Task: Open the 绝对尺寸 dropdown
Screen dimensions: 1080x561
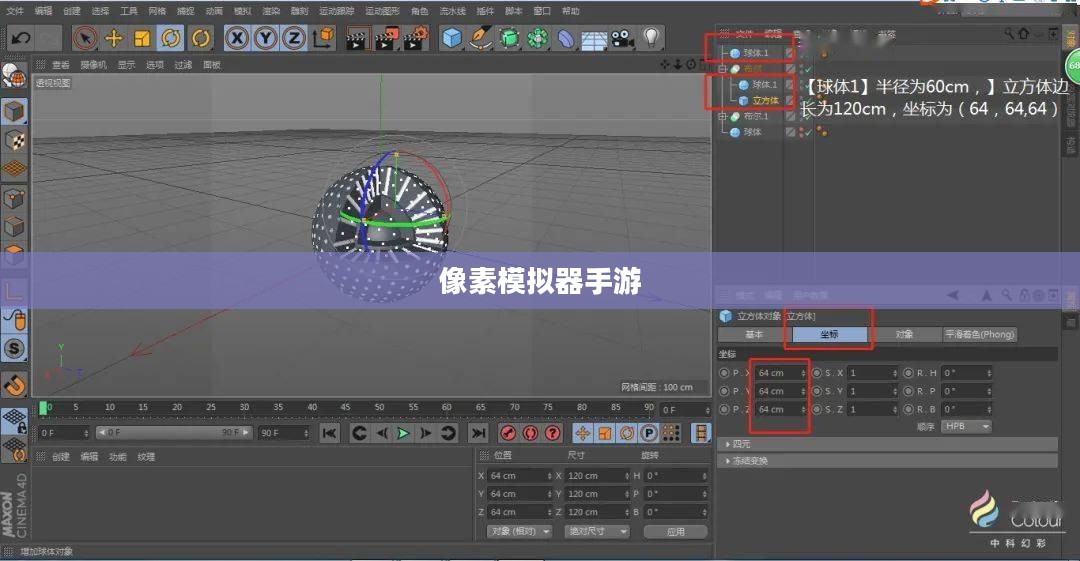Action: (x=596, y=531)
